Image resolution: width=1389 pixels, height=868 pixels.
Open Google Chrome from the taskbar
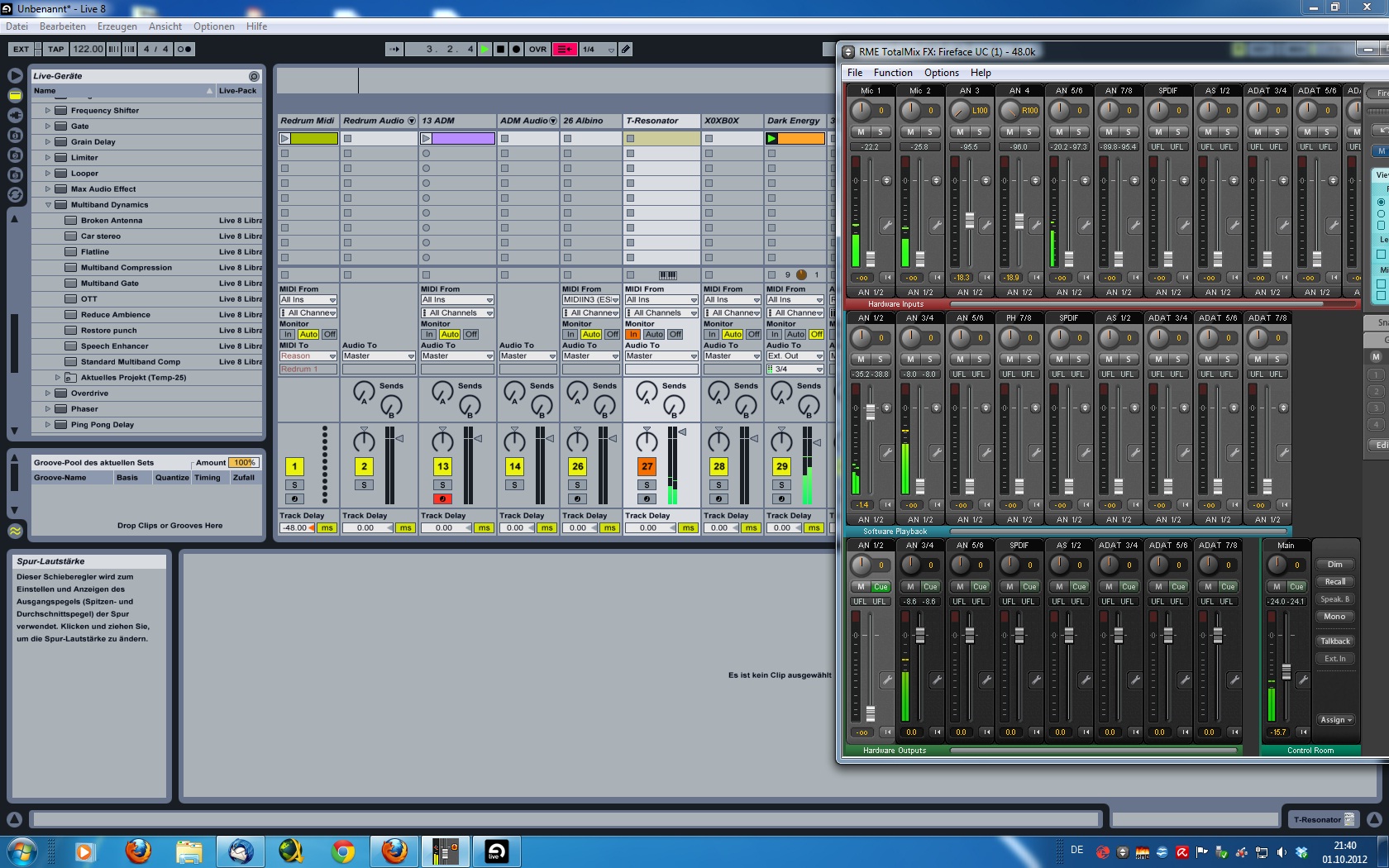tap(342, 851)
